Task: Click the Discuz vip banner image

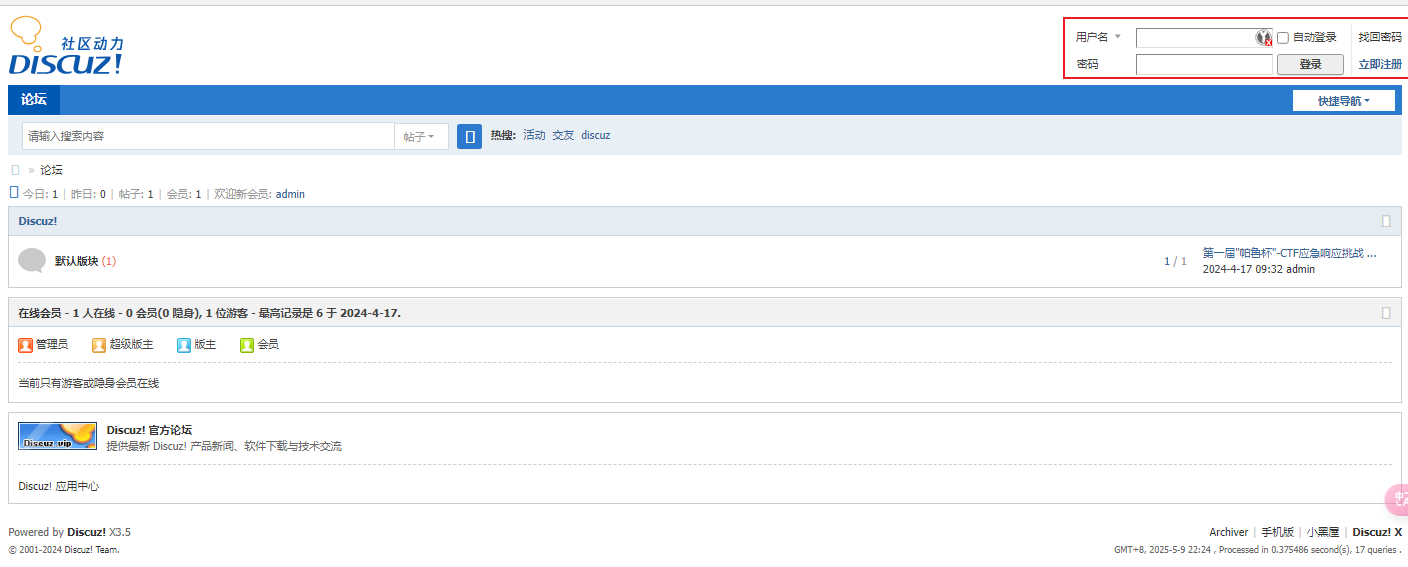Action: tap(58, 436)
